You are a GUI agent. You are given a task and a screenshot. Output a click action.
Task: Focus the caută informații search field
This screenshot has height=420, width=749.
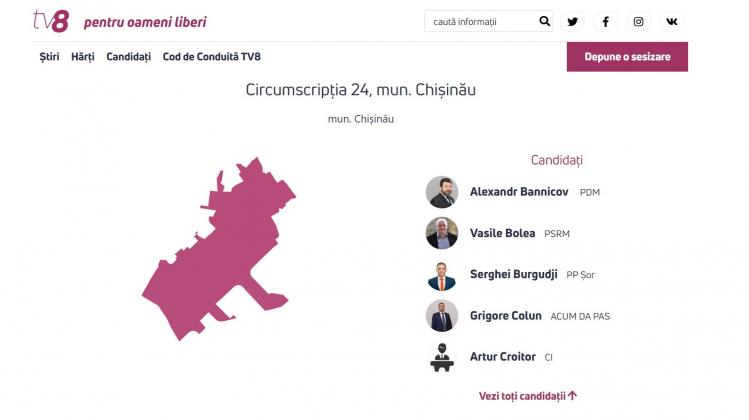[482, 22]
